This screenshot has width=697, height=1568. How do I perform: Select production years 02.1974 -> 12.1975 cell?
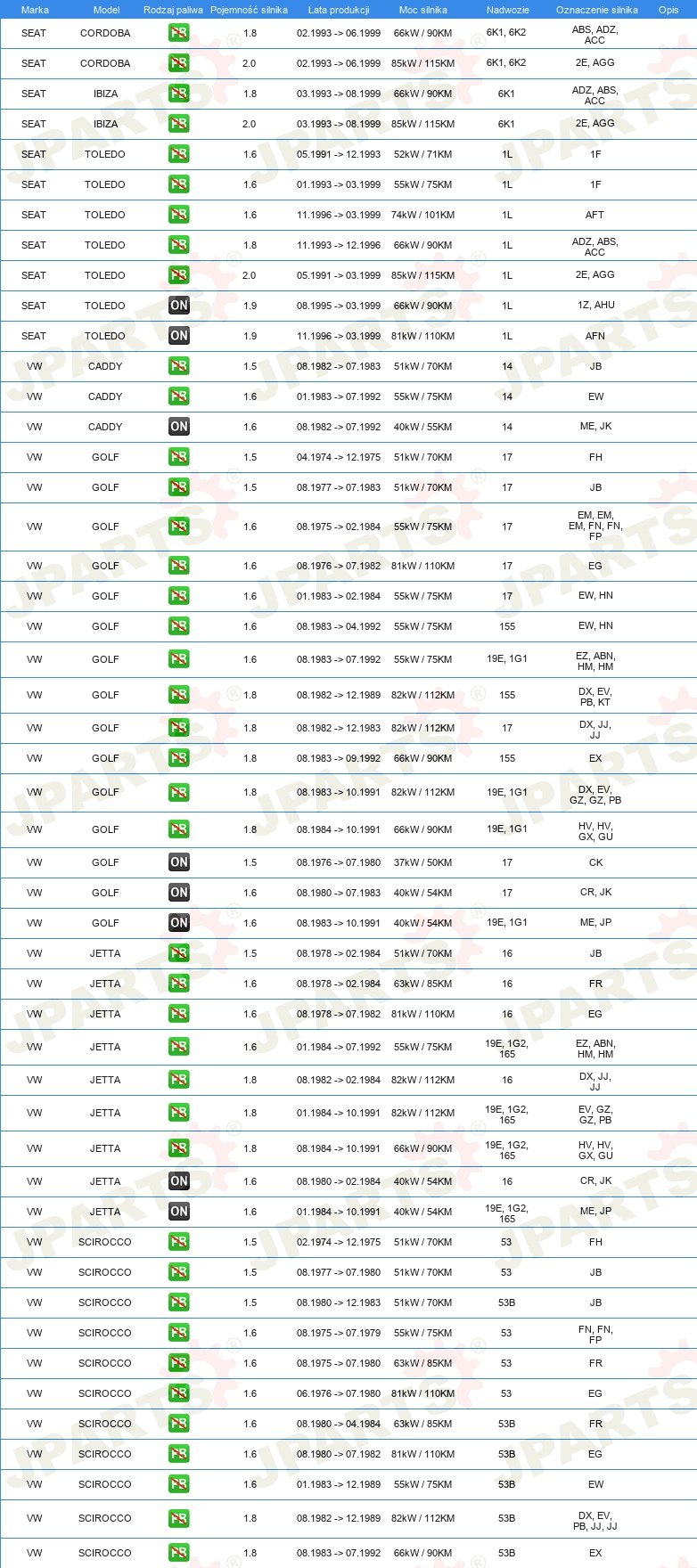tap(339, 1242)
